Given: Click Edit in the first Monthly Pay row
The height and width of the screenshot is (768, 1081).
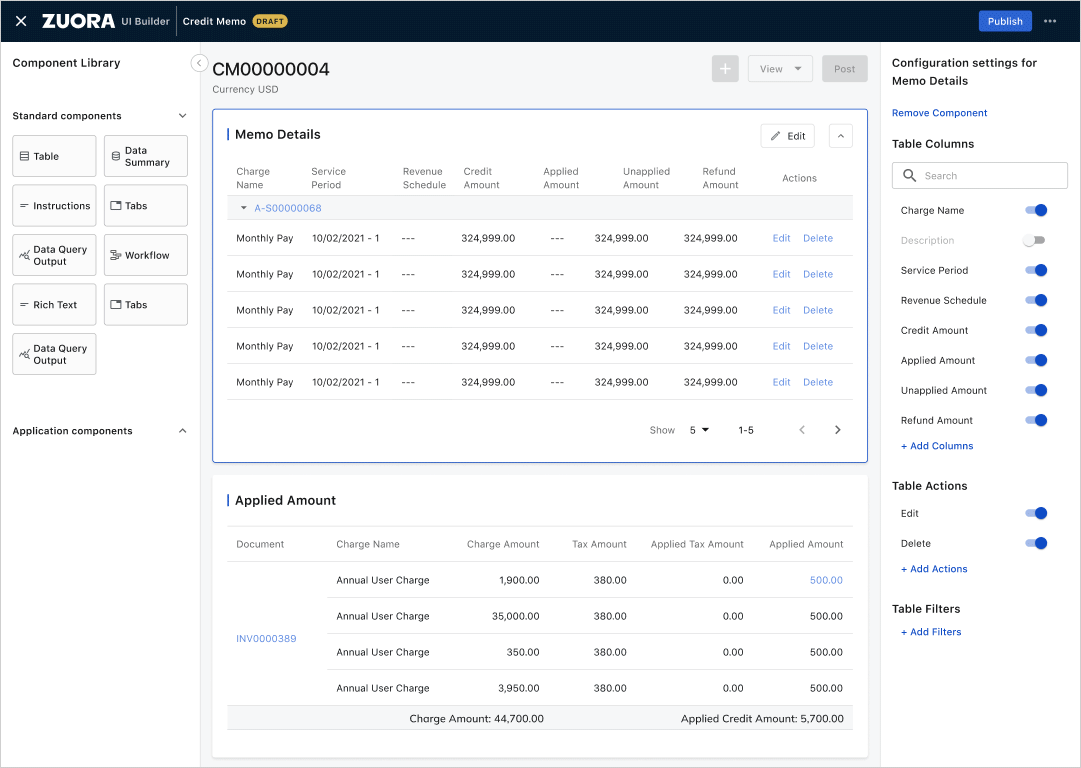Looking at the screenshot, I should pos(781,239).
